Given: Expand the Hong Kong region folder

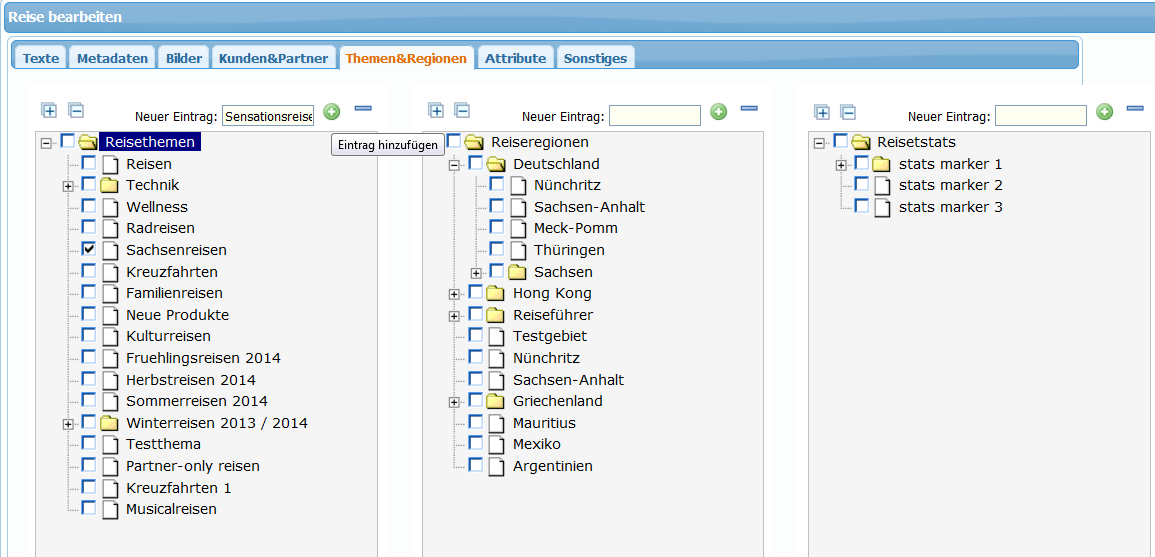Looking at the screenshot, I should 454,294.
